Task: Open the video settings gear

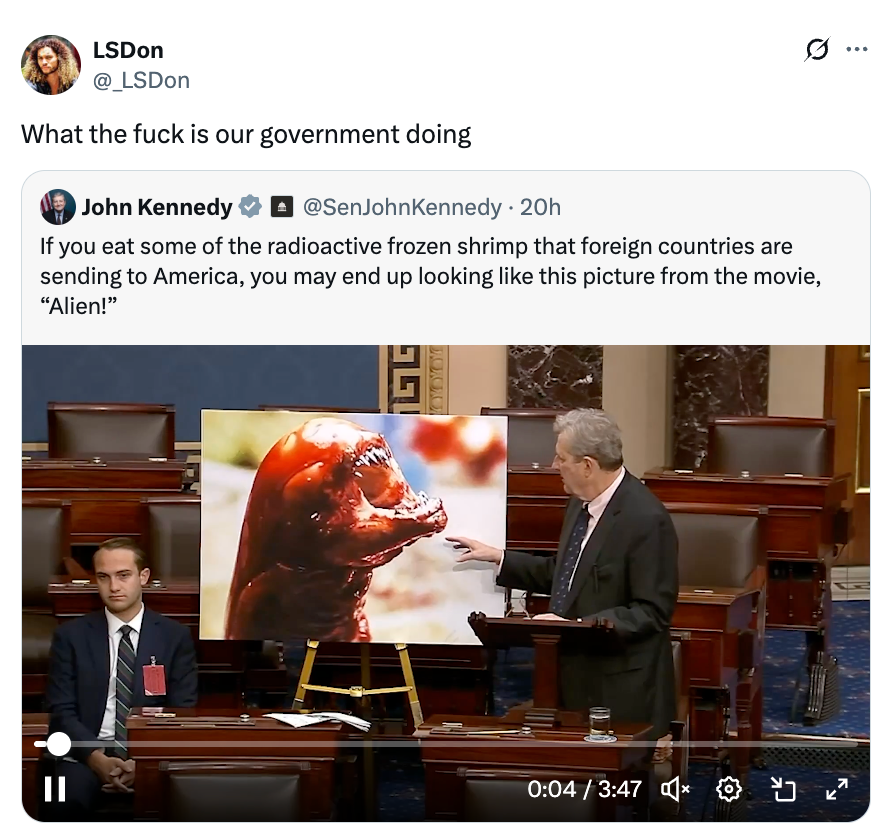Action: [x=729, y=789]
